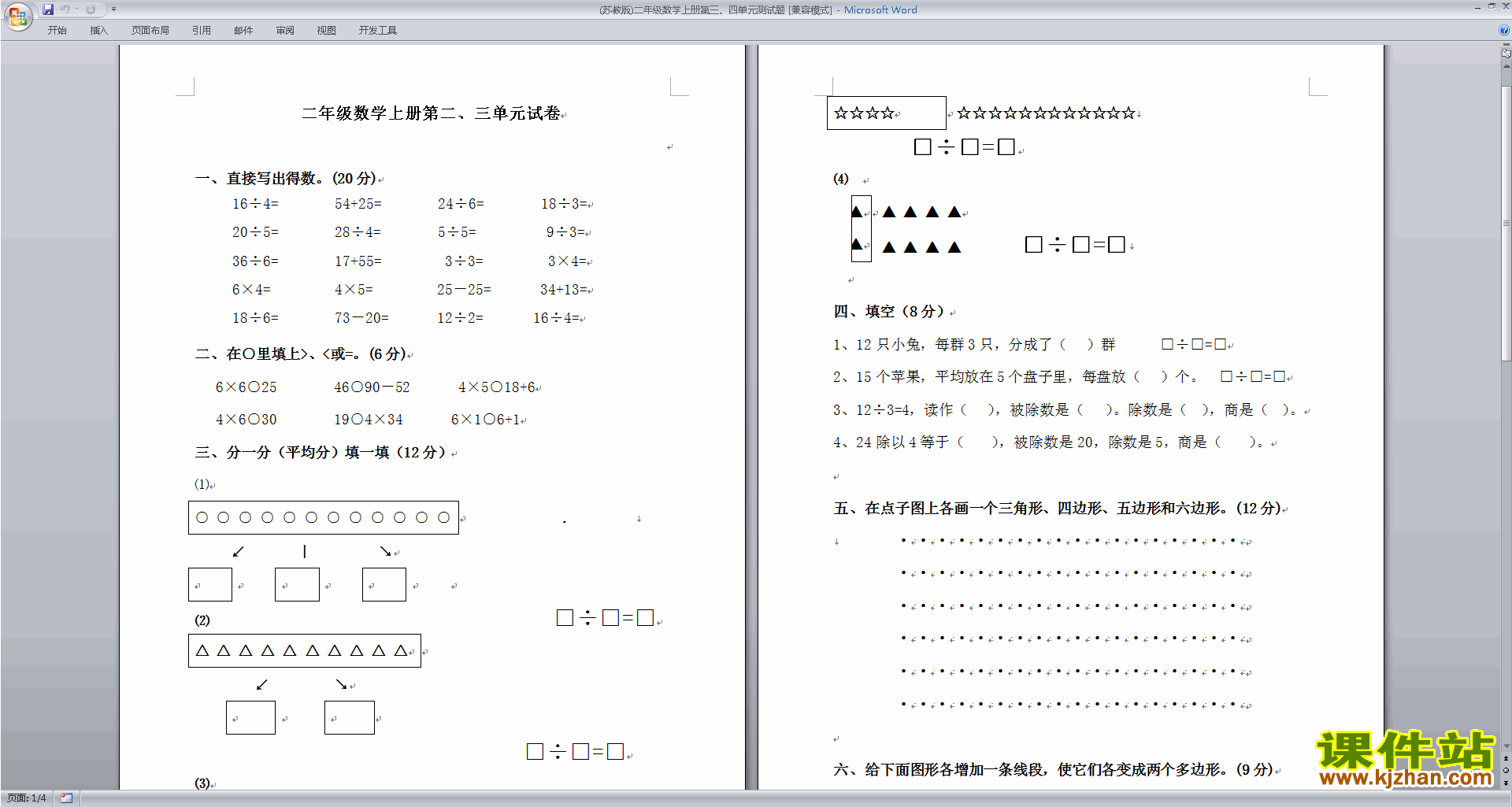The image size is (1512, 807).
Task: Switch to the 视图 tab
Action: pyautogui.click(x=327, y=31)
